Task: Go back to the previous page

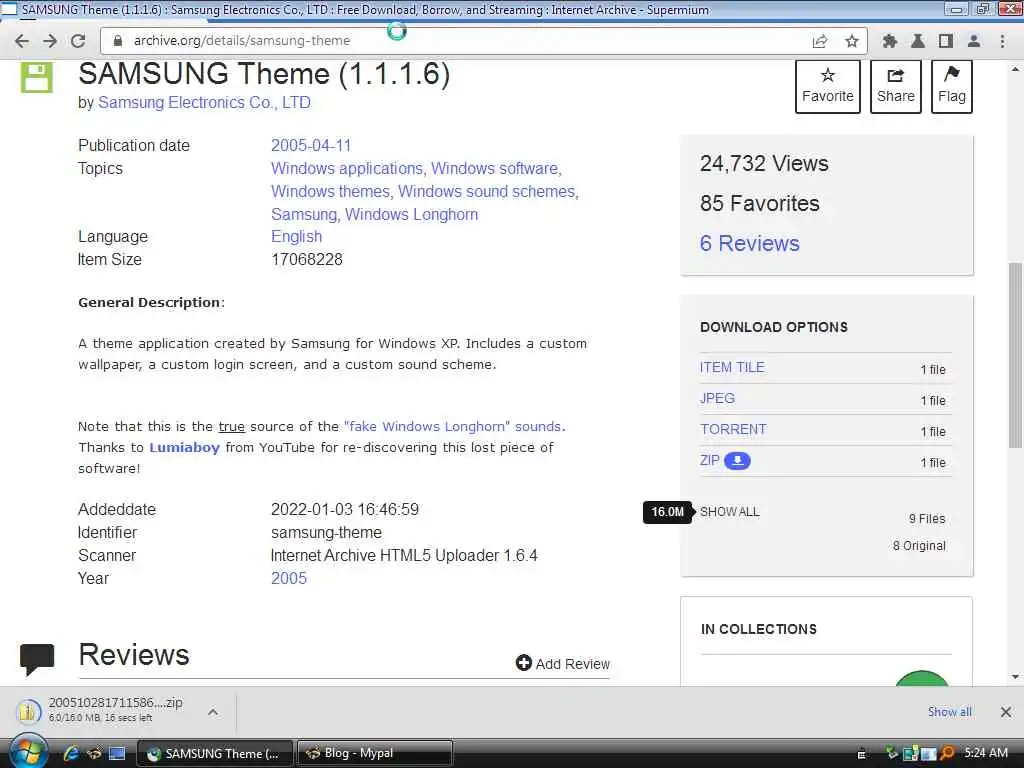Action: coord(22,40)
